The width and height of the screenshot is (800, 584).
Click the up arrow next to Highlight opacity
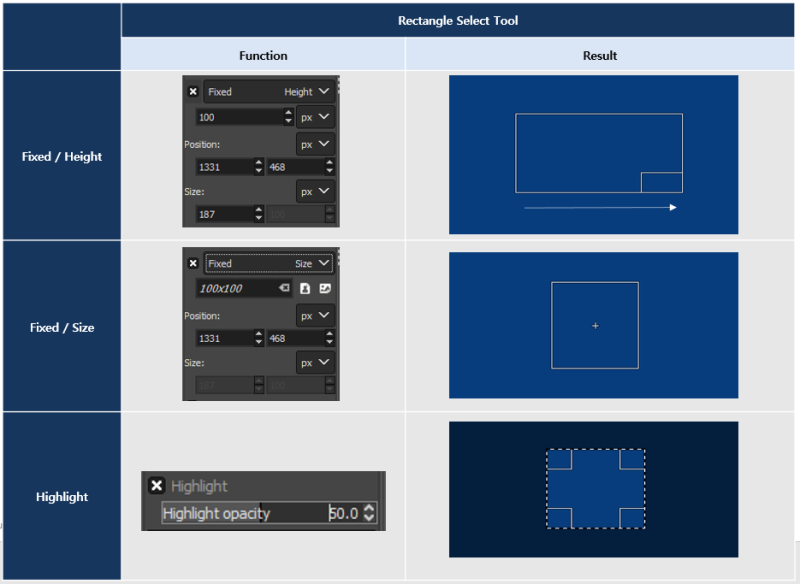tap(369, 508)
